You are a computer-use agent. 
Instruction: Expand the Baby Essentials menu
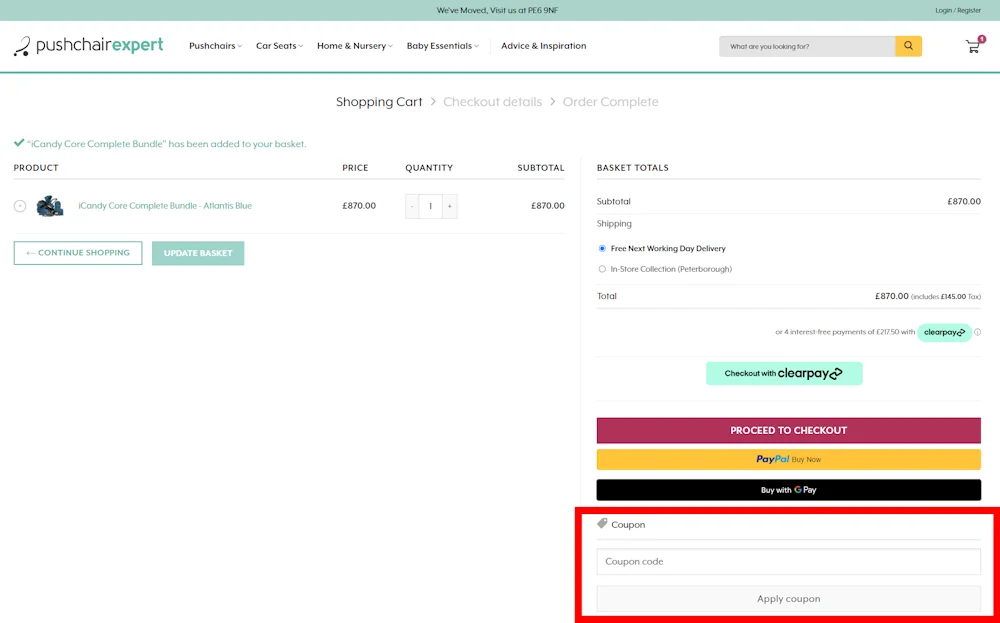pos(443,46)
